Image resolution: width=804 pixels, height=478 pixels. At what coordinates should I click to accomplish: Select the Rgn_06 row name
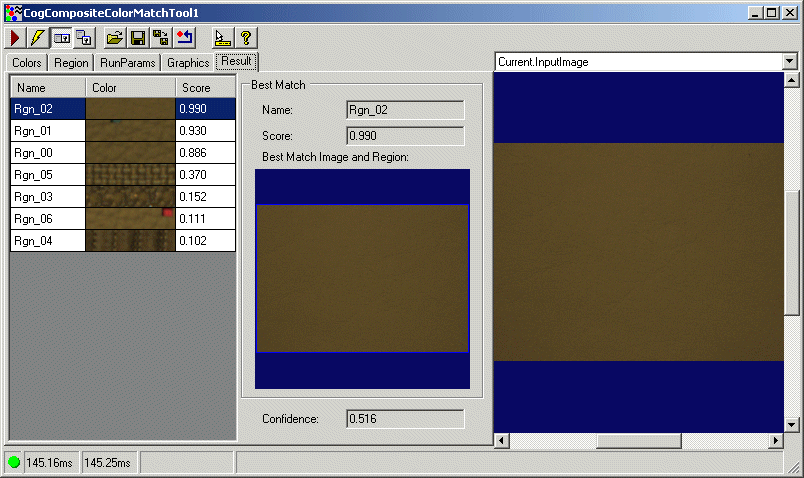click(48, 219)
